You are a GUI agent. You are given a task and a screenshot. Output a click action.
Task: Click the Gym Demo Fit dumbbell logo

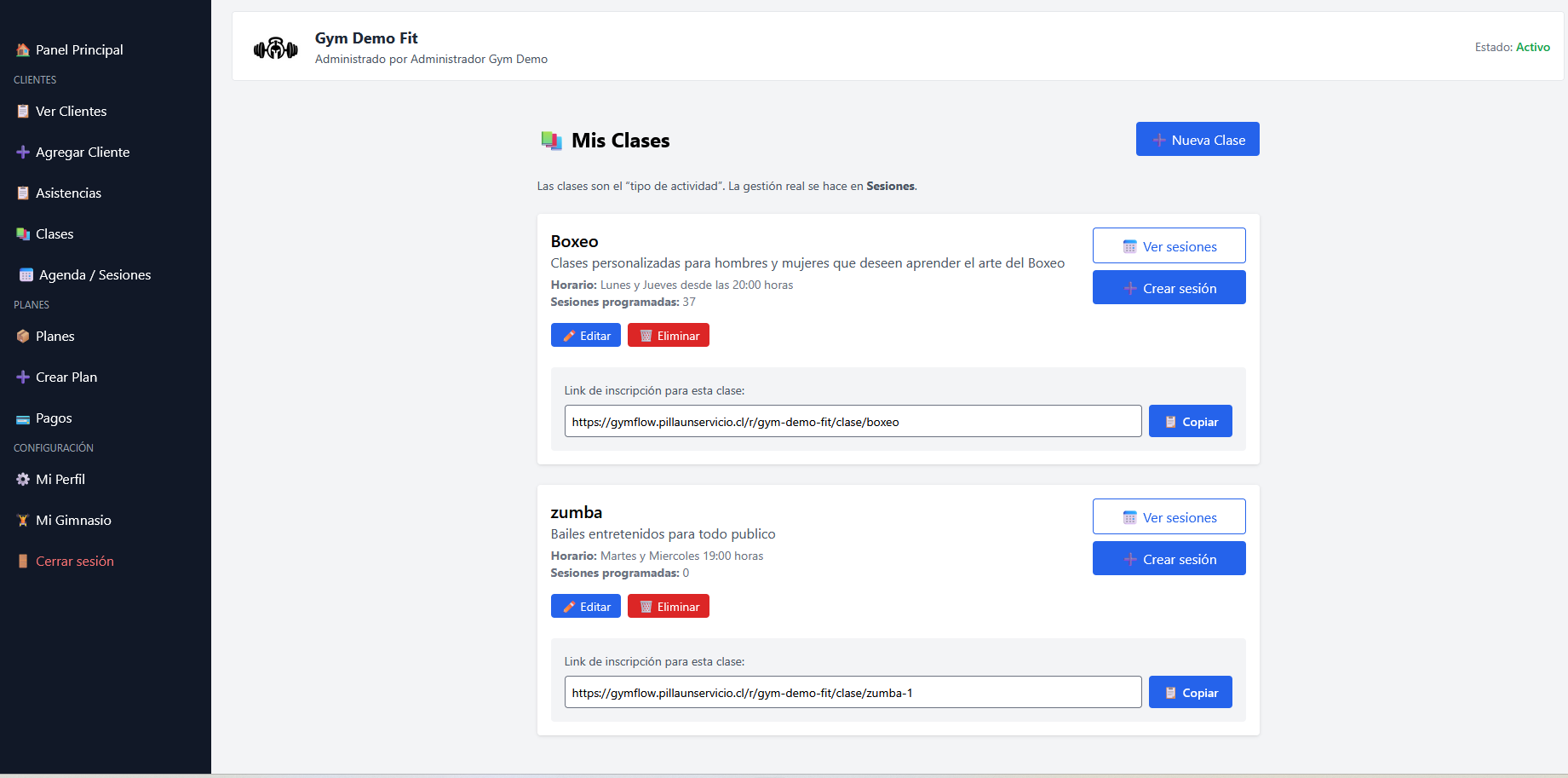pyautogui.click(x=276, y=49)
